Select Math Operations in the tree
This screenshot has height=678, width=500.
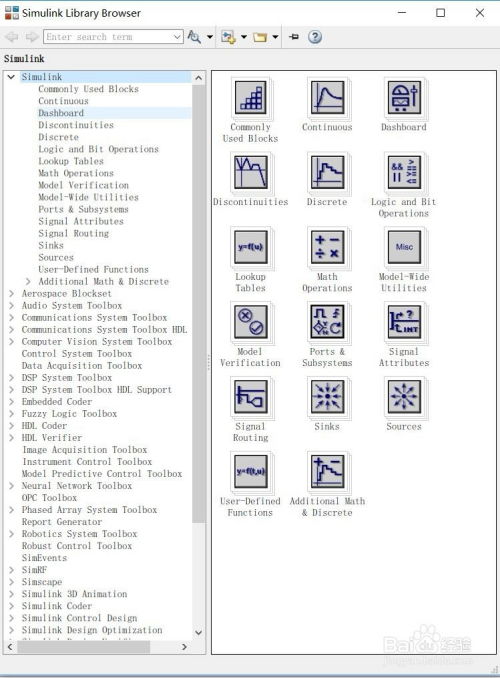pyautogui.click(x=76, y=173)
